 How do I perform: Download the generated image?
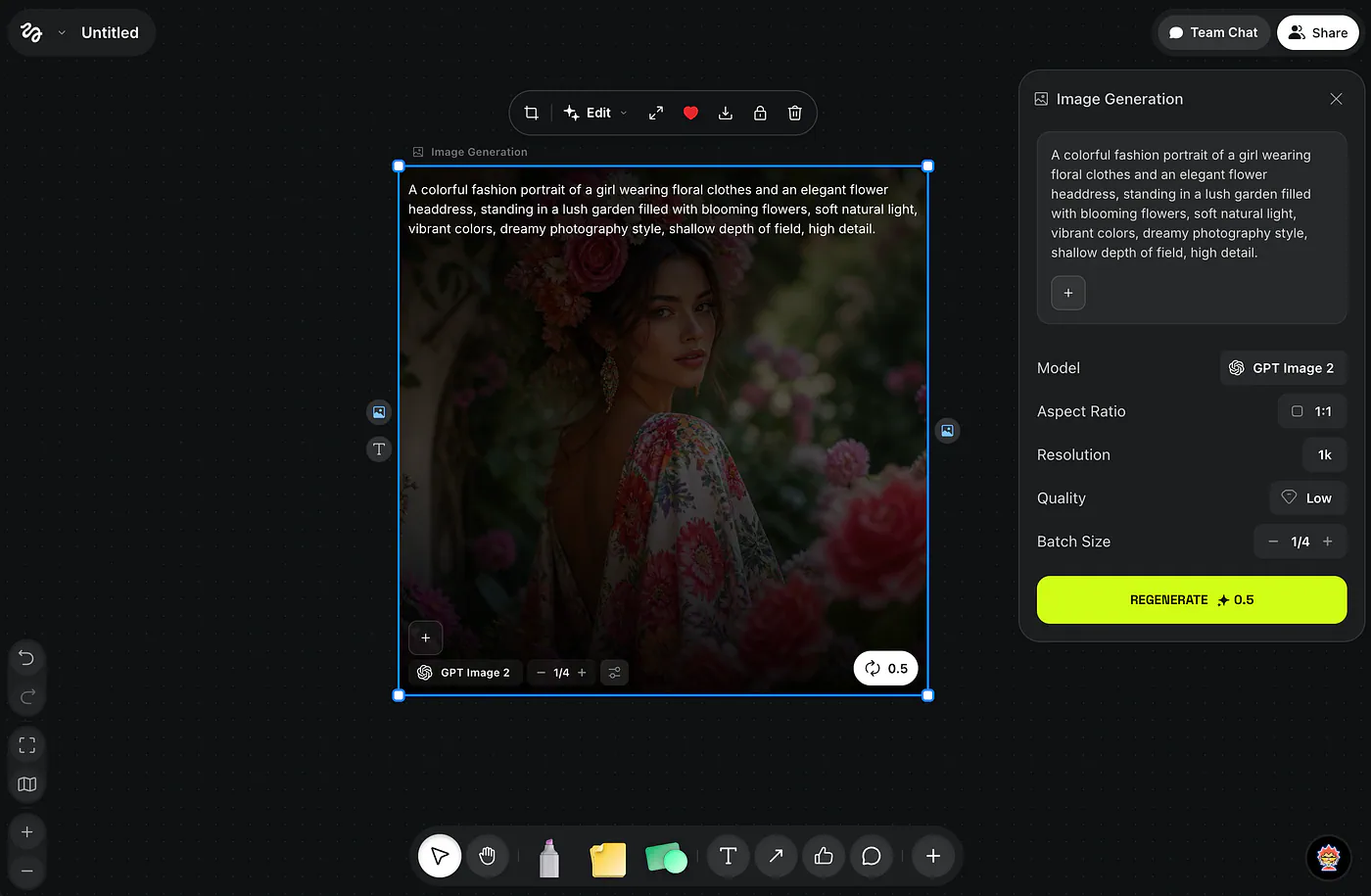726,113
